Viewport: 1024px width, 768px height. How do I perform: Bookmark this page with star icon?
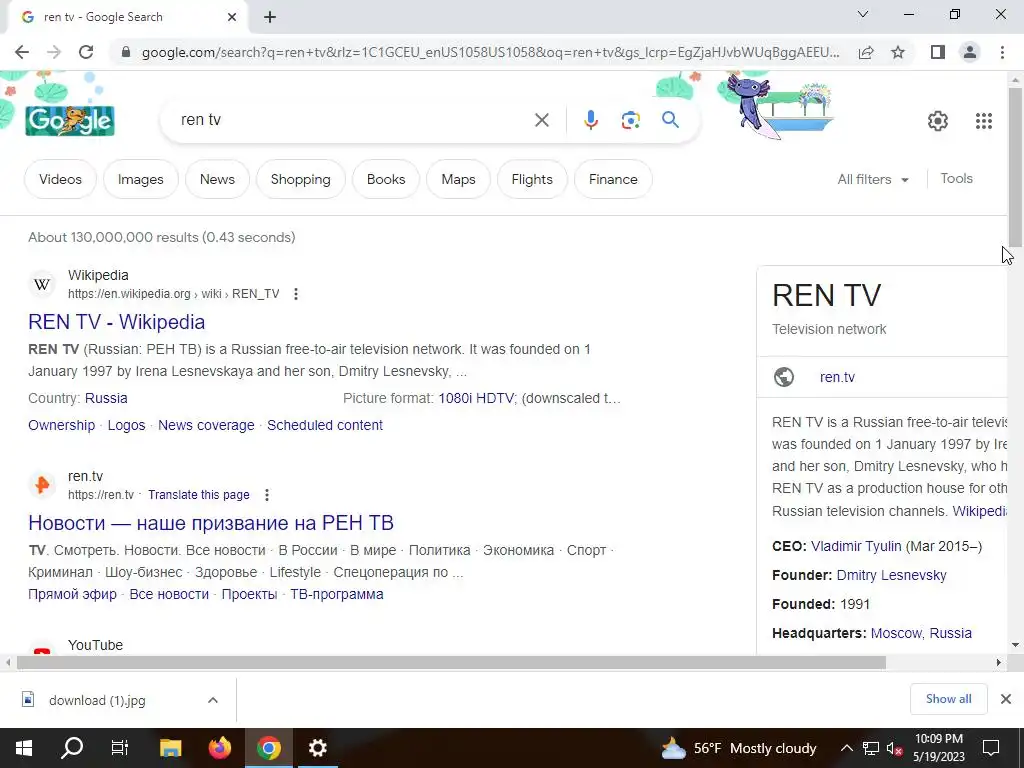pos(898,52)
